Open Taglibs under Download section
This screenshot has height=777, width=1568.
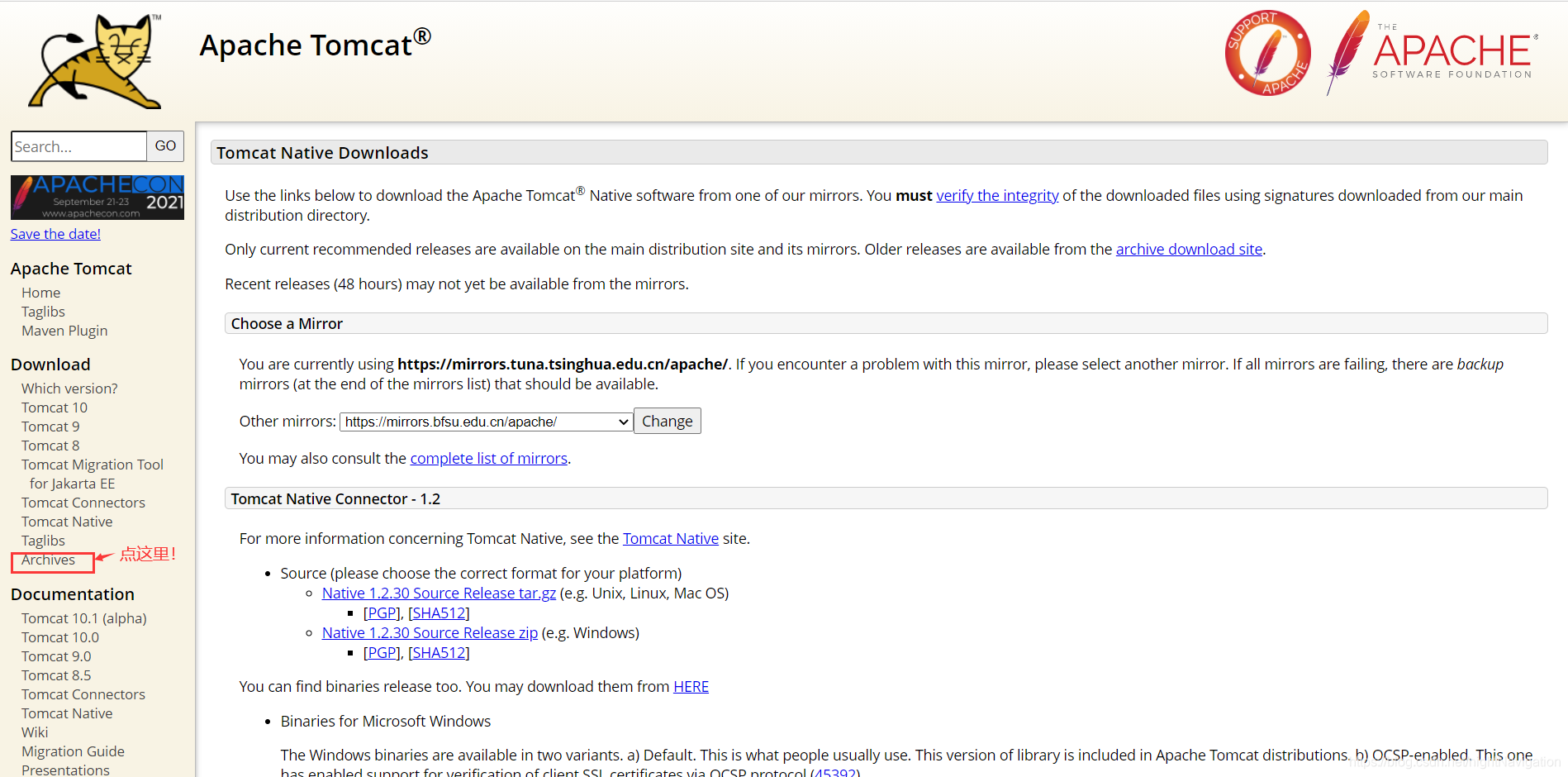coord(43,541)
